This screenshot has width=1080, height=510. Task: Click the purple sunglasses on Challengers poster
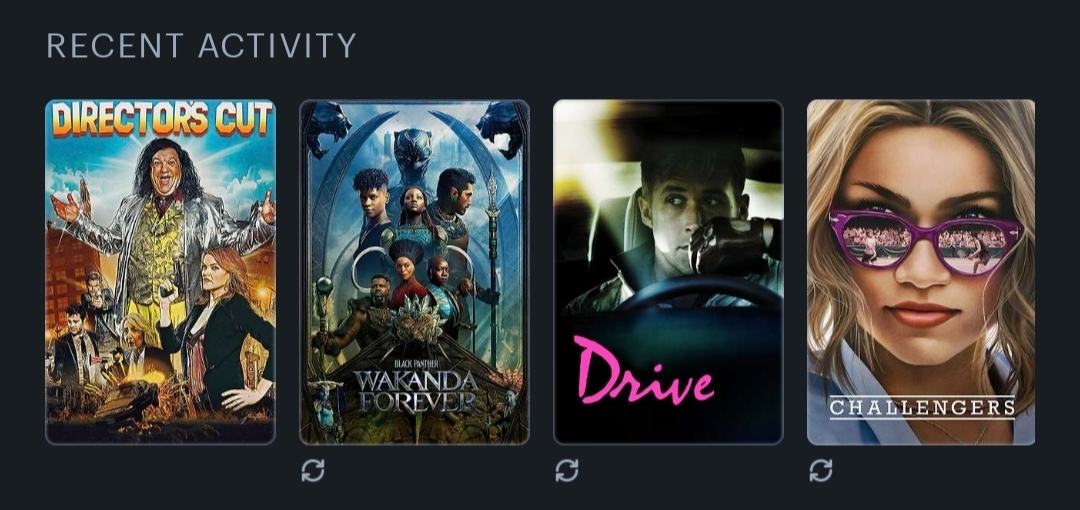pyautogui.click(x=926, y=242)
